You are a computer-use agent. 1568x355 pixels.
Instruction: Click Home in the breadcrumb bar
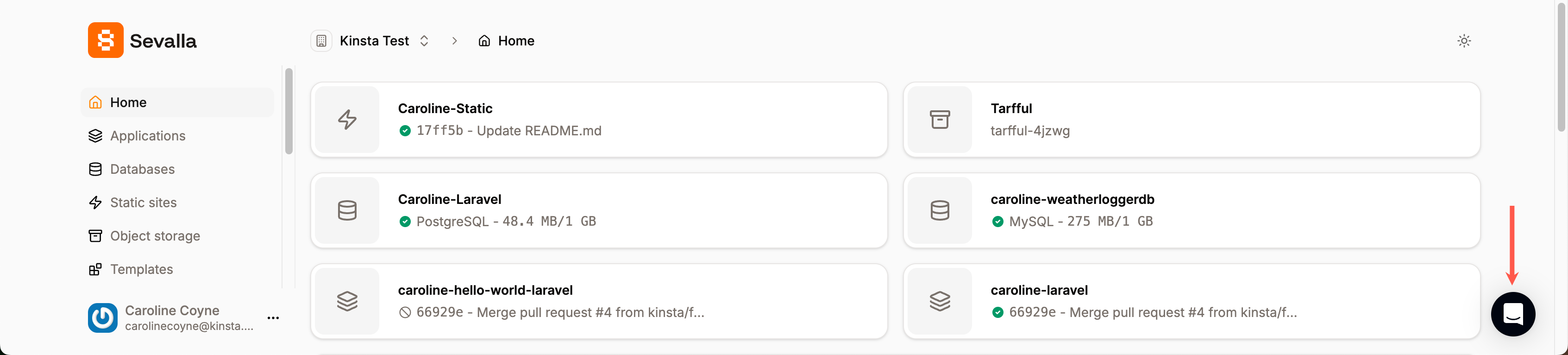pos(516,41)
